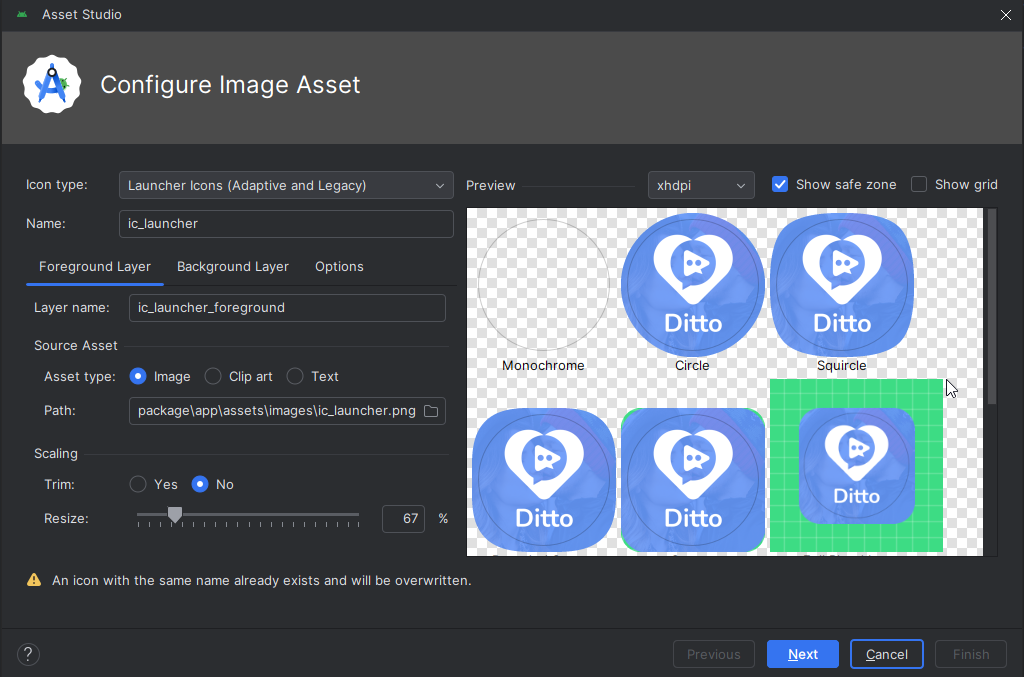Open the Icon type dropdown
This screenshot has width=1024, height=677.
[286, 186]
